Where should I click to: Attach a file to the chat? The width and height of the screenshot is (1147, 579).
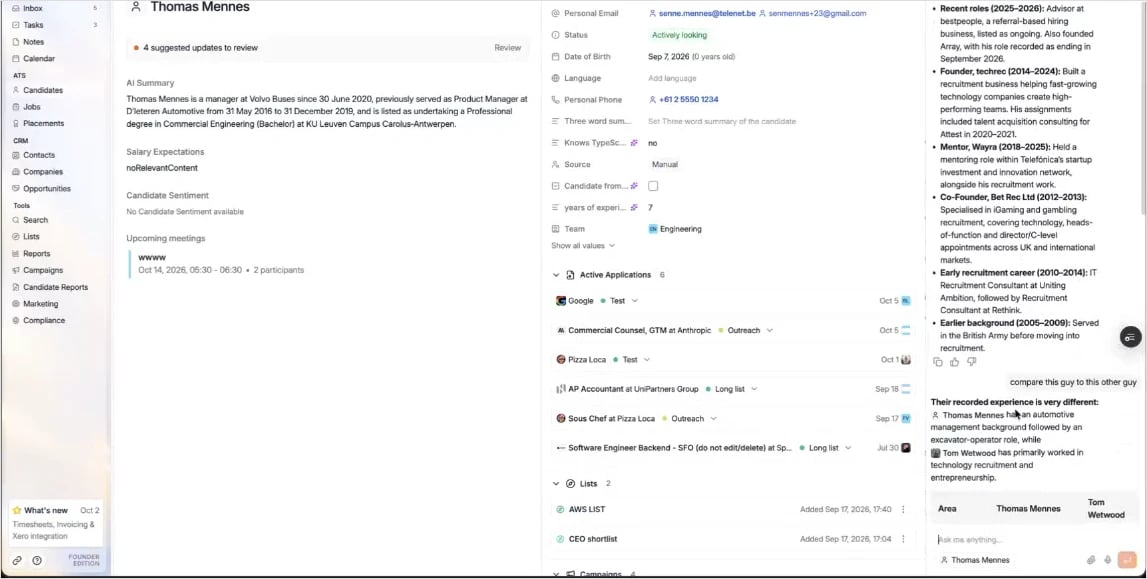tap(1091, 560)
